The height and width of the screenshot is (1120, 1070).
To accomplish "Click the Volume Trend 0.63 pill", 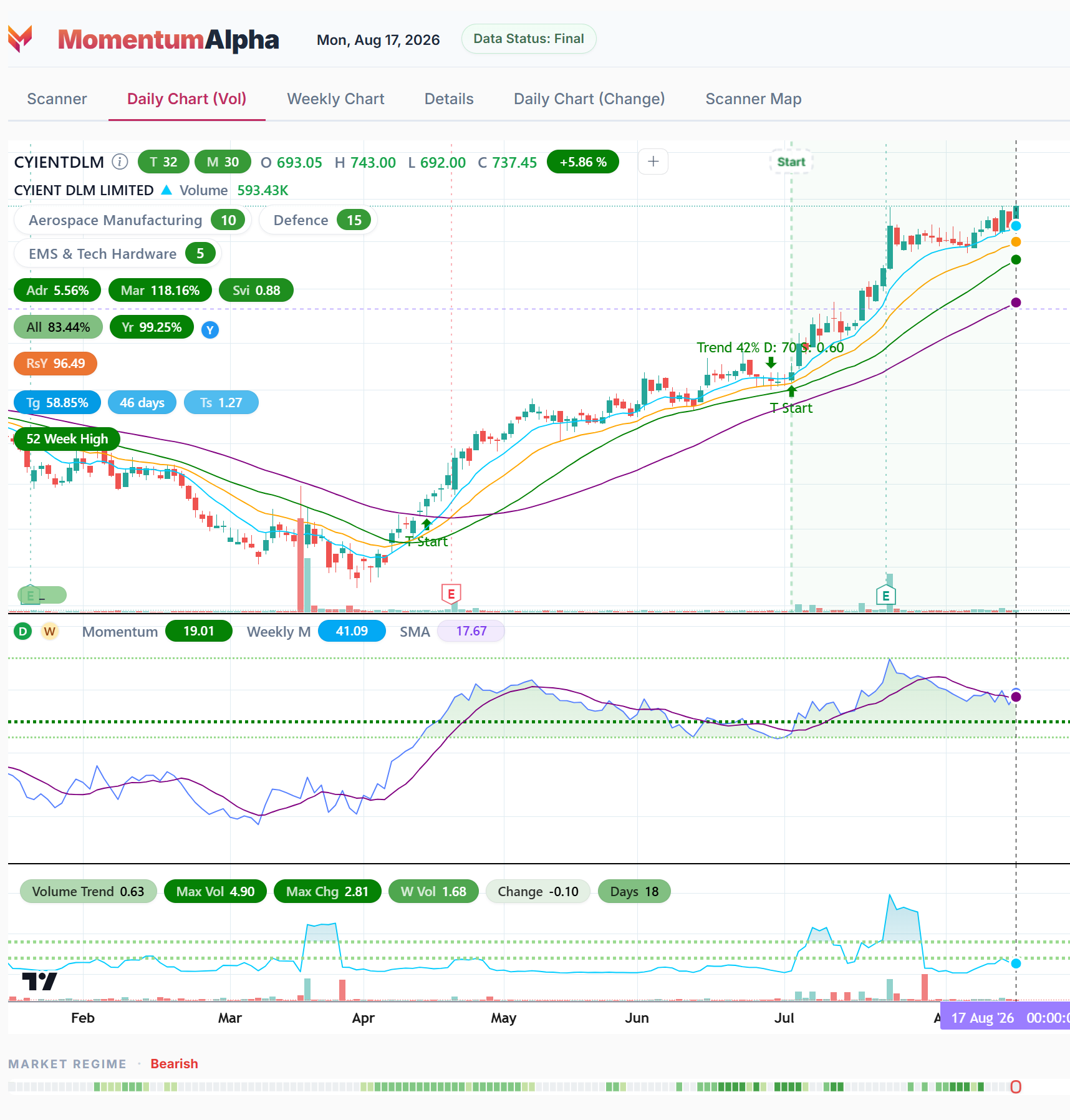I will (x=89, y=892).
